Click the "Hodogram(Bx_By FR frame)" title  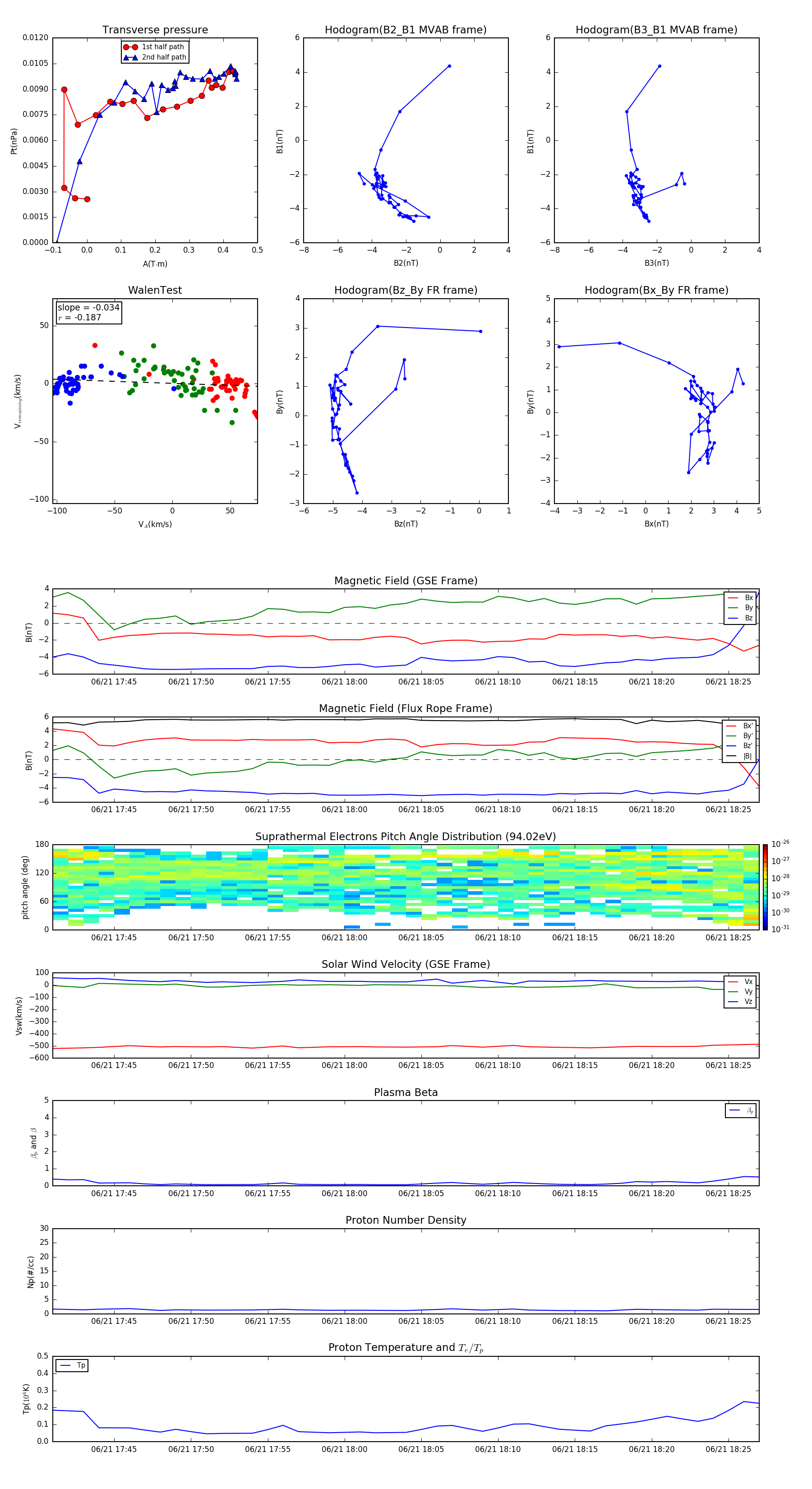point(656,290)
